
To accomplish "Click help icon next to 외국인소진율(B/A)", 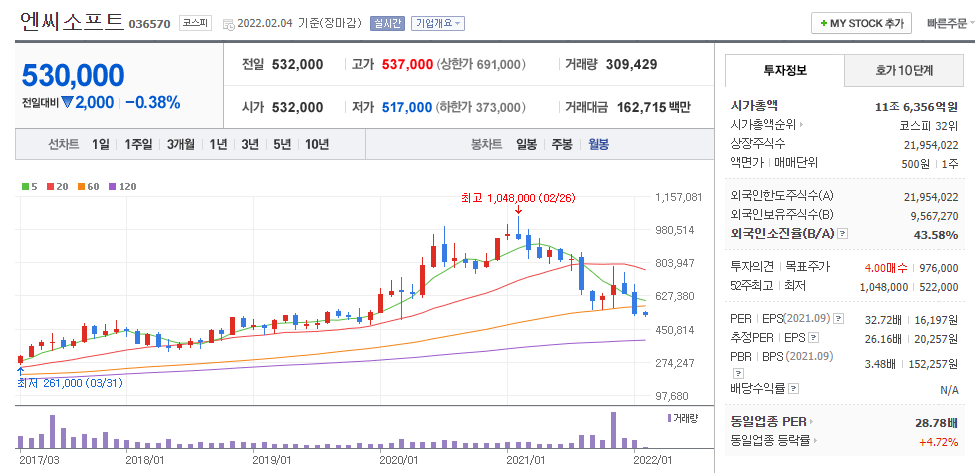I will tap(843, 234).
